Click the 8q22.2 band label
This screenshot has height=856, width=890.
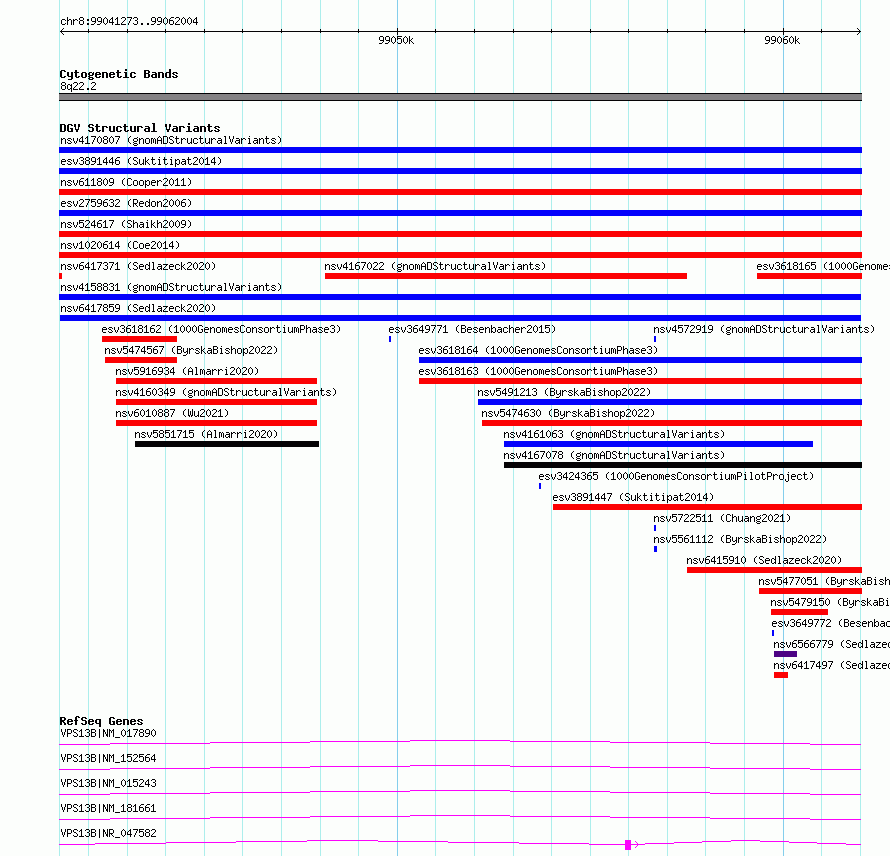click(x=78, y=86)
